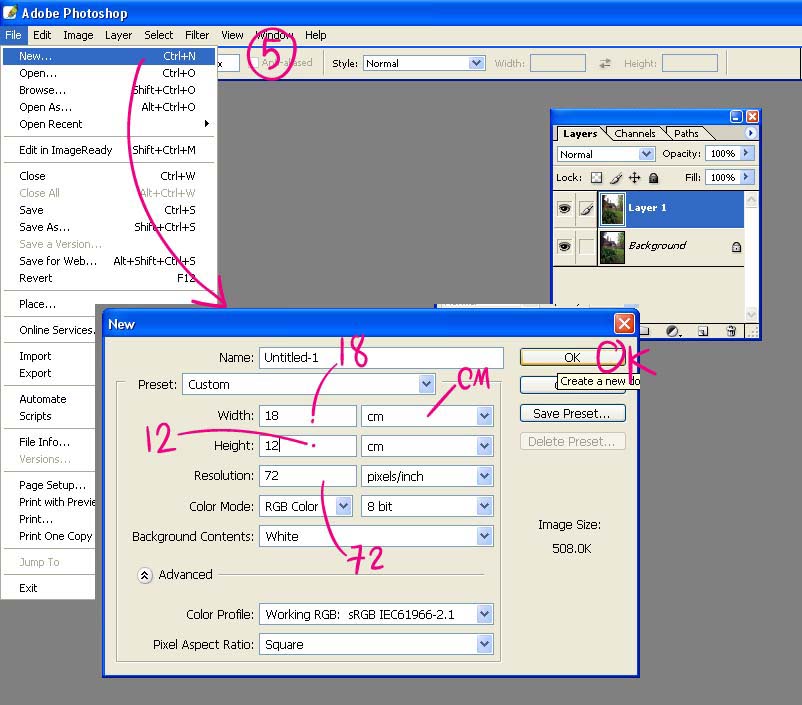Open the Color Profile dropdown
Image resolution: width=802 pixels, height=705 pixels.
click(x=484, y=614)
